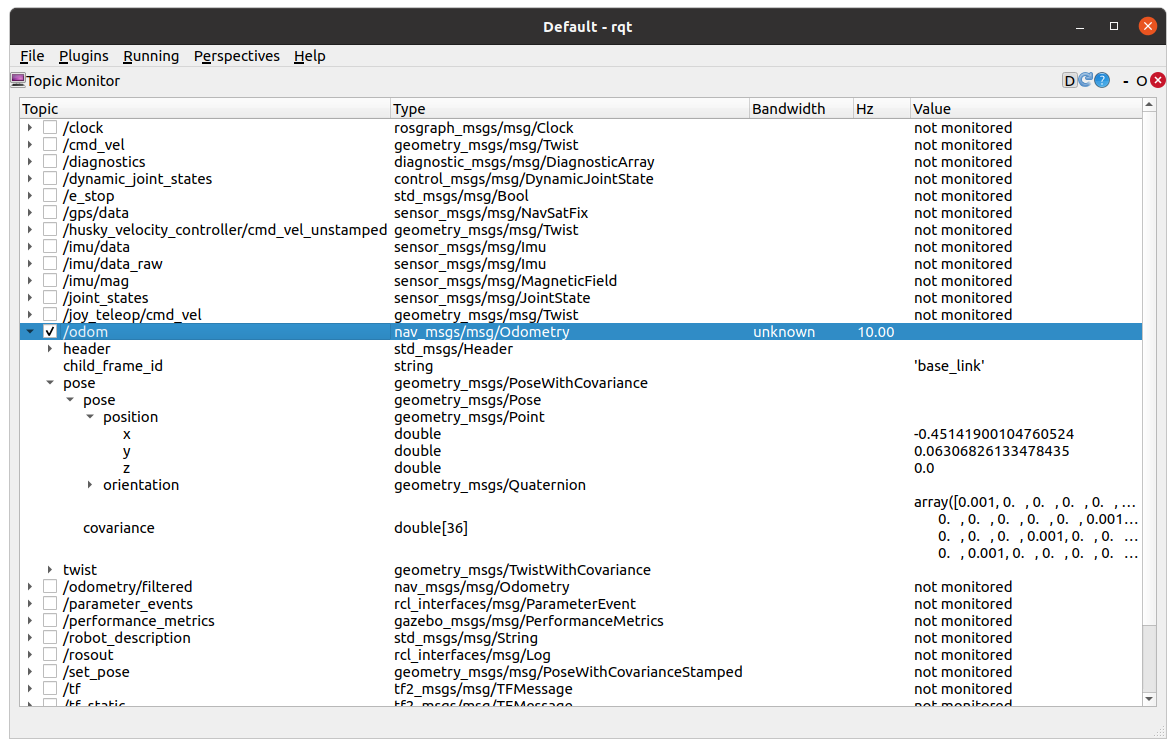Select the /husky_velocity_controller/cmd_vel_unstamped topic name
1176x748 pixels.
pyautogui.click(x=225, y=230)
